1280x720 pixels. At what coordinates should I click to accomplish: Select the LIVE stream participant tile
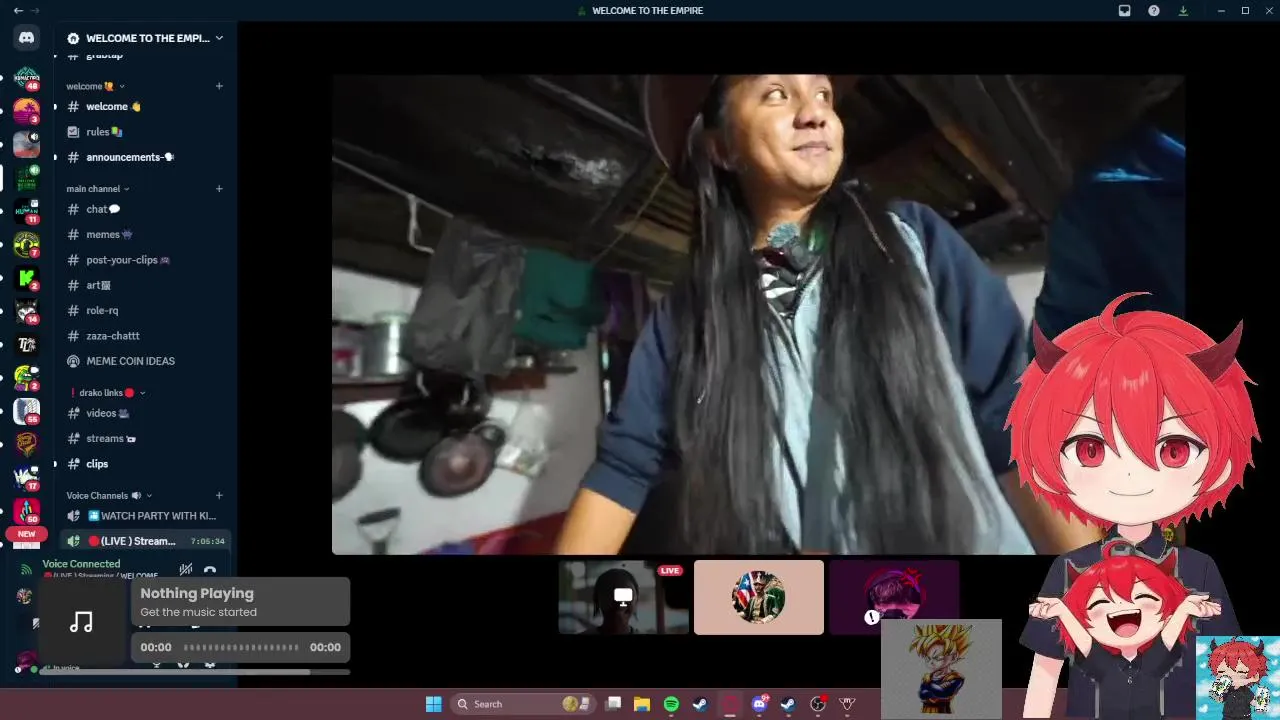[623, 597]
